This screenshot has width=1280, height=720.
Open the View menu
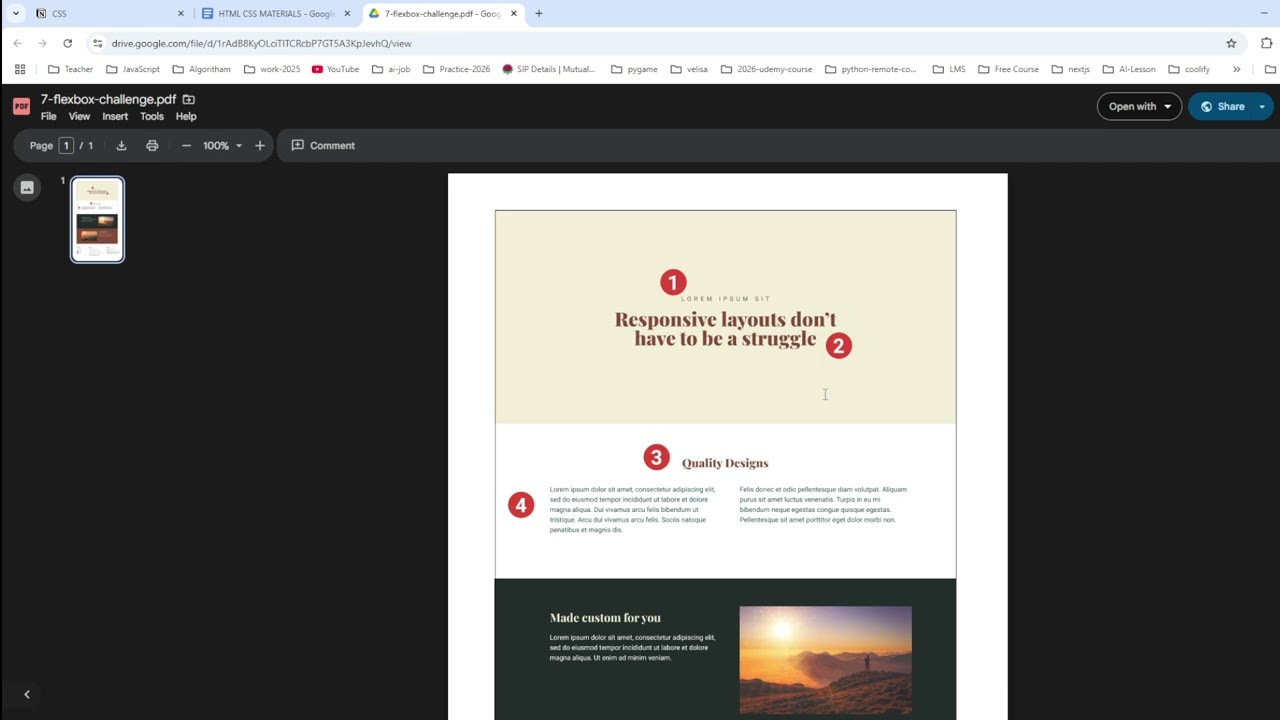pyautogui.click(x=79, y=116)
